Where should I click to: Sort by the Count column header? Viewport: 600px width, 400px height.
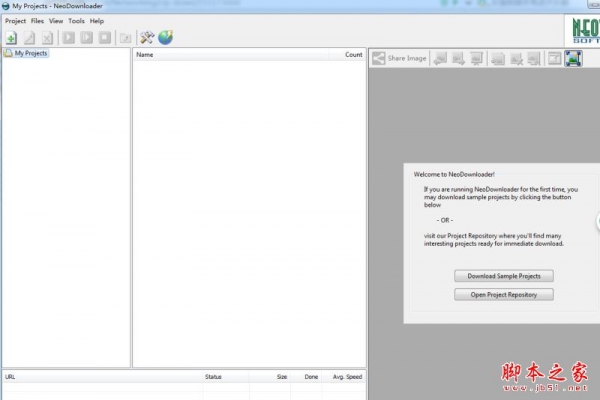pyautogui.click(x=347, y=55)
